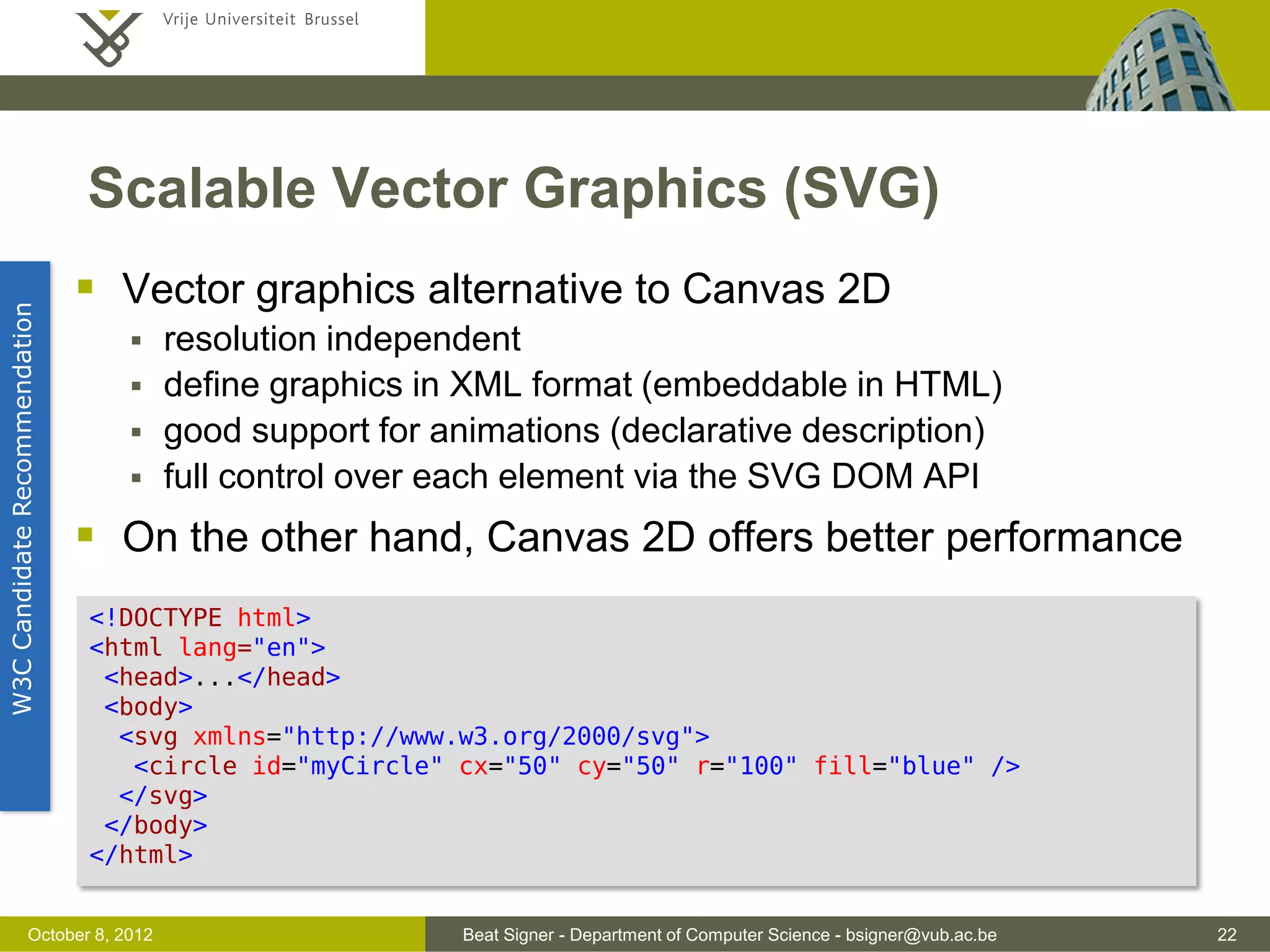Click the email bsigner@vub.ac.be in footer
Image resolution: width=1270 pixels, height=952 pixels.
point(921,935)
